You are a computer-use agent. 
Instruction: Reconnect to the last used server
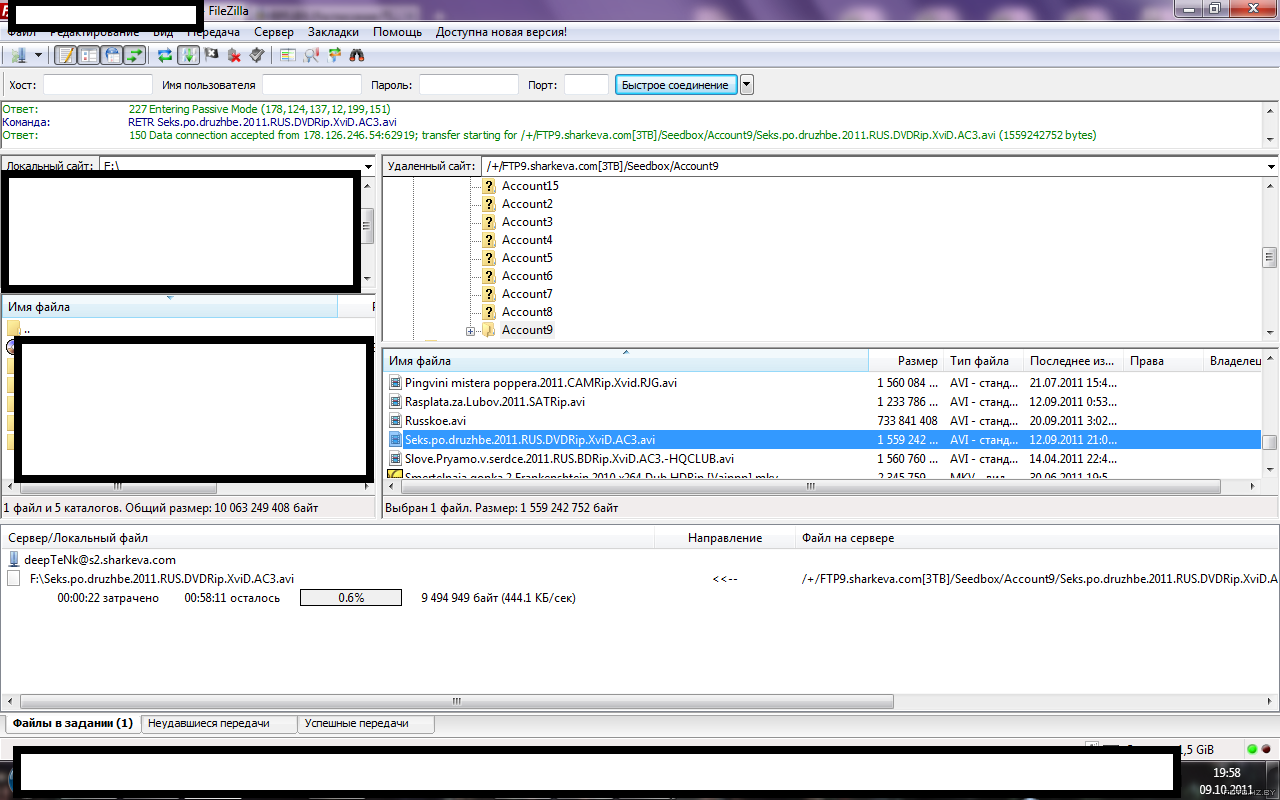click(x=257, y=55)
